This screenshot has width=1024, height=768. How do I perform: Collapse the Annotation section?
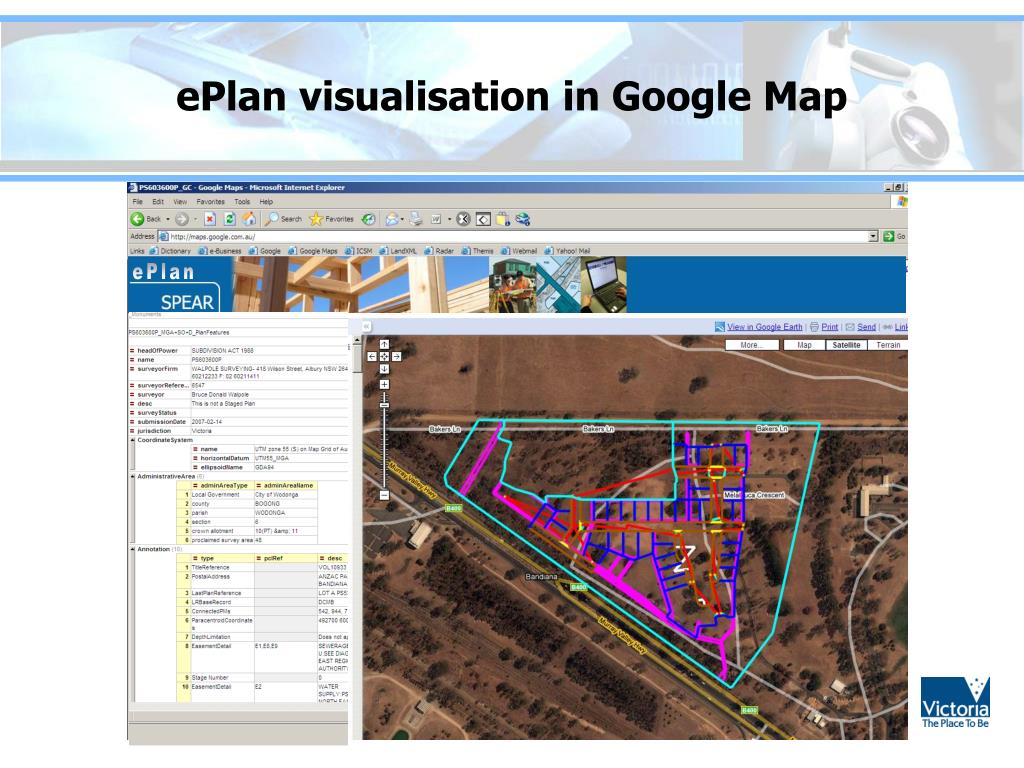point(133,550)
